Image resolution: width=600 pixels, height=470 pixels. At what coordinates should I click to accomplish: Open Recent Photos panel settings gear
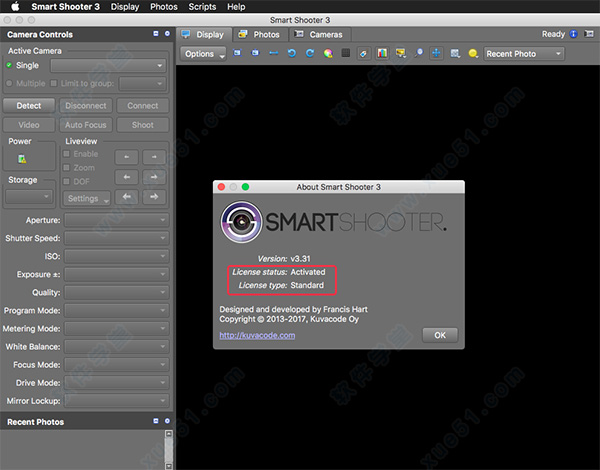(167, 421)
